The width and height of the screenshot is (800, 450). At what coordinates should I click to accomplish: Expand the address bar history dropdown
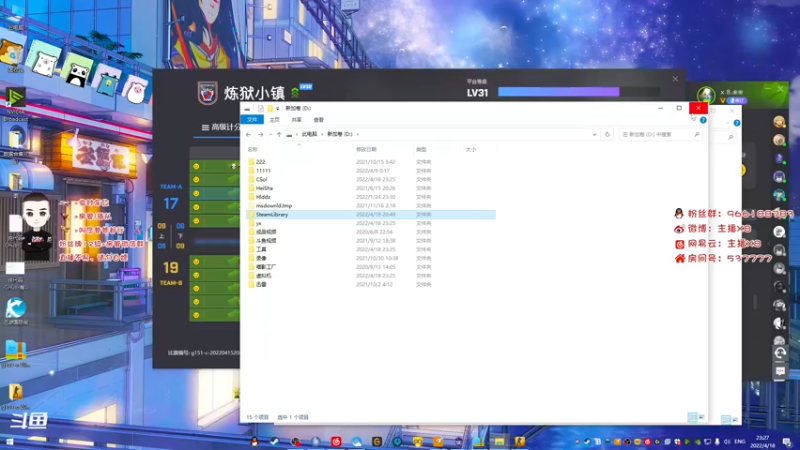(594, 134)
